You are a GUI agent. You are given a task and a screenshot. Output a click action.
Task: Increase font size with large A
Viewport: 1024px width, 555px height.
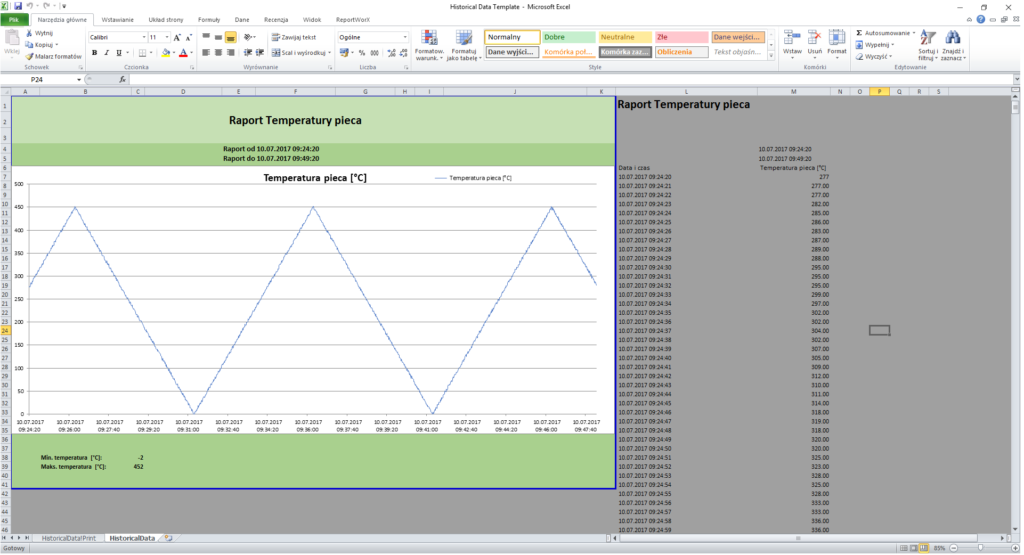[177, 38]
